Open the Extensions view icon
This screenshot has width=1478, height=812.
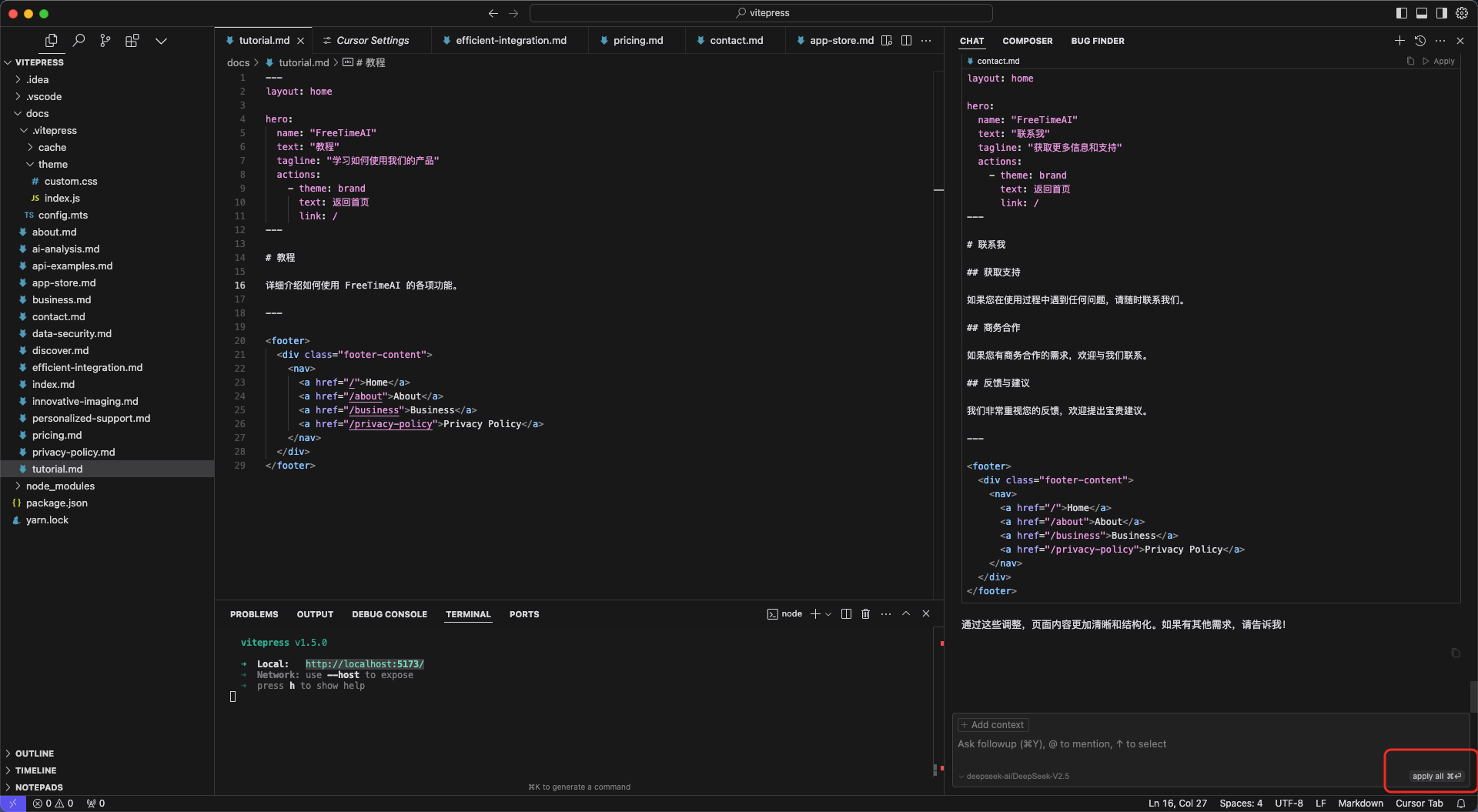pos(132,41)
